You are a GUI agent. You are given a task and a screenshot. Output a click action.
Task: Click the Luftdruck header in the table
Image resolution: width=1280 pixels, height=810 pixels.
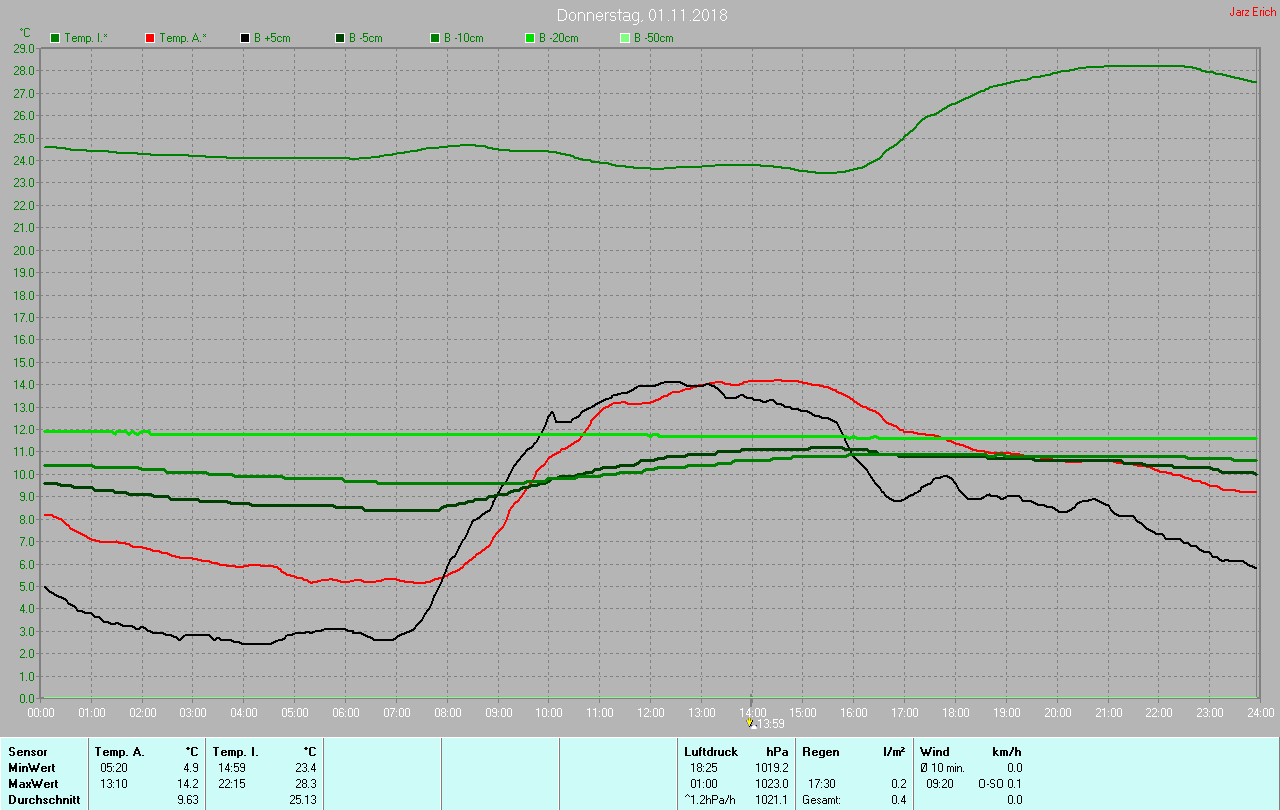click(x=711, y=751)
